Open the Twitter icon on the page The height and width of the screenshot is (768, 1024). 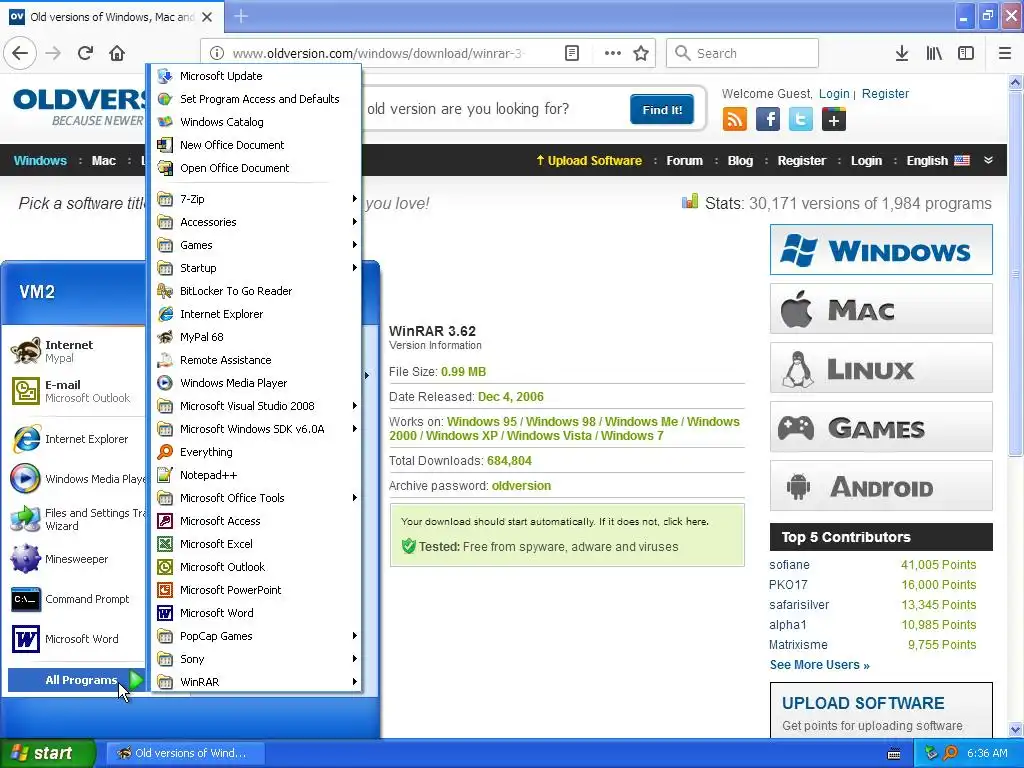pos(801,120)
